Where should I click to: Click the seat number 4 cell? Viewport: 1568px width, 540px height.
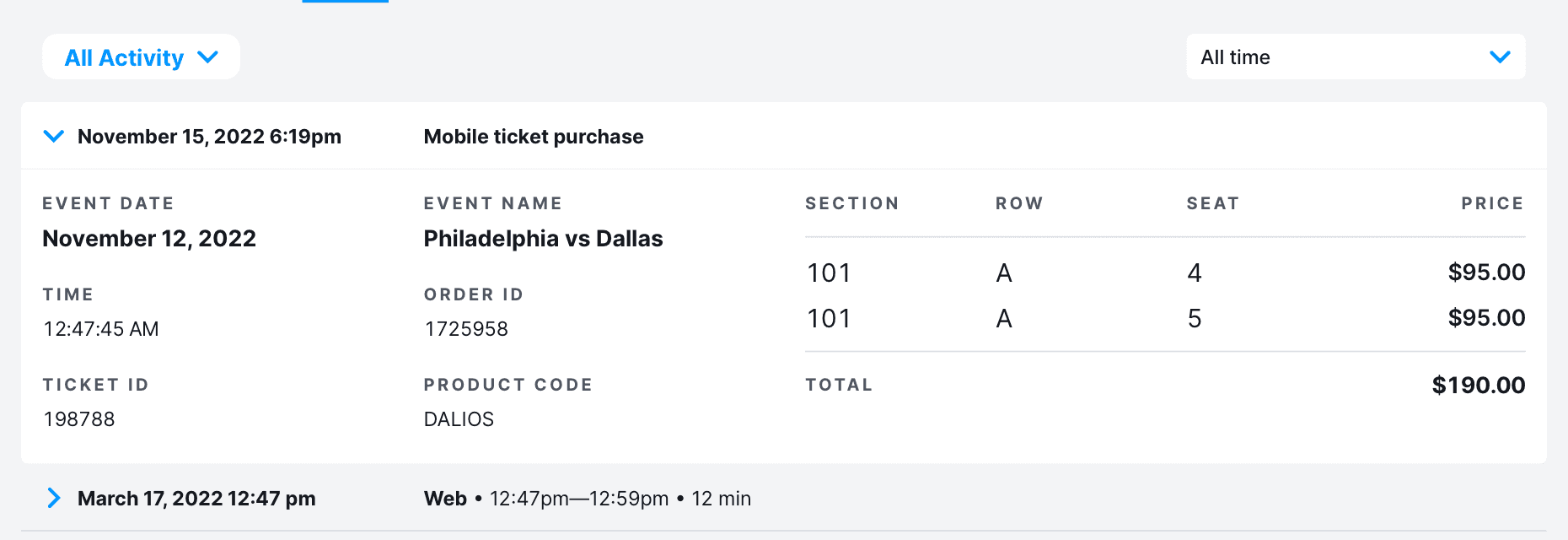point(1195,273)
